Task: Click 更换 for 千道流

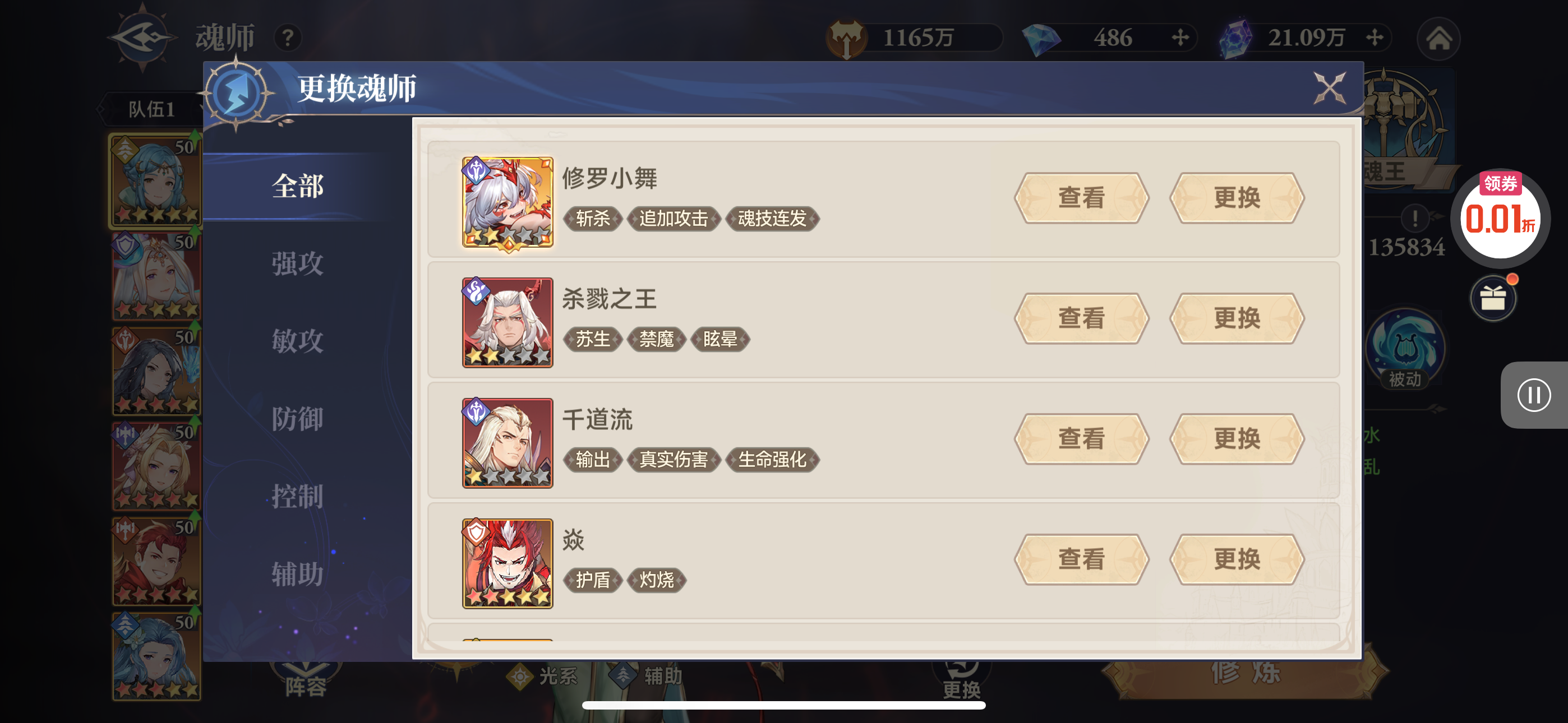Action: 1237,439
